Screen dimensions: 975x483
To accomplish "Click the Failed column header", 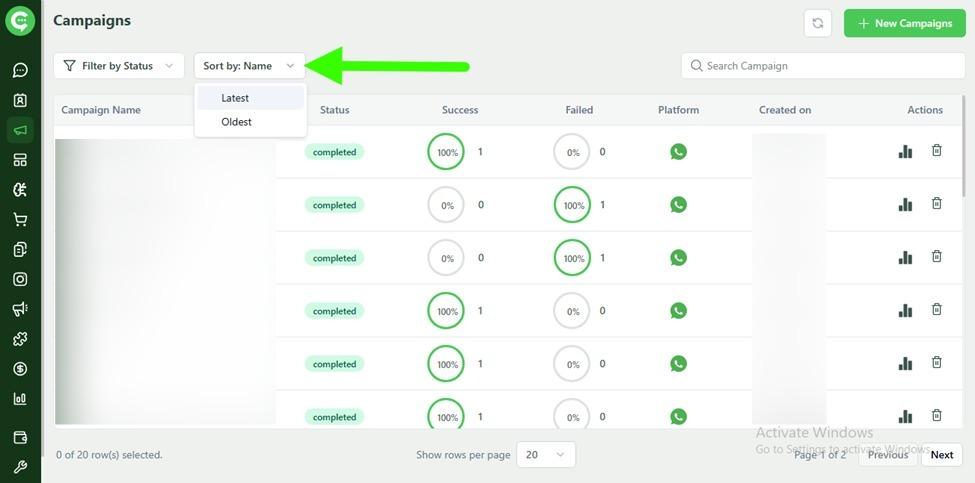I will tap(579, 110).
